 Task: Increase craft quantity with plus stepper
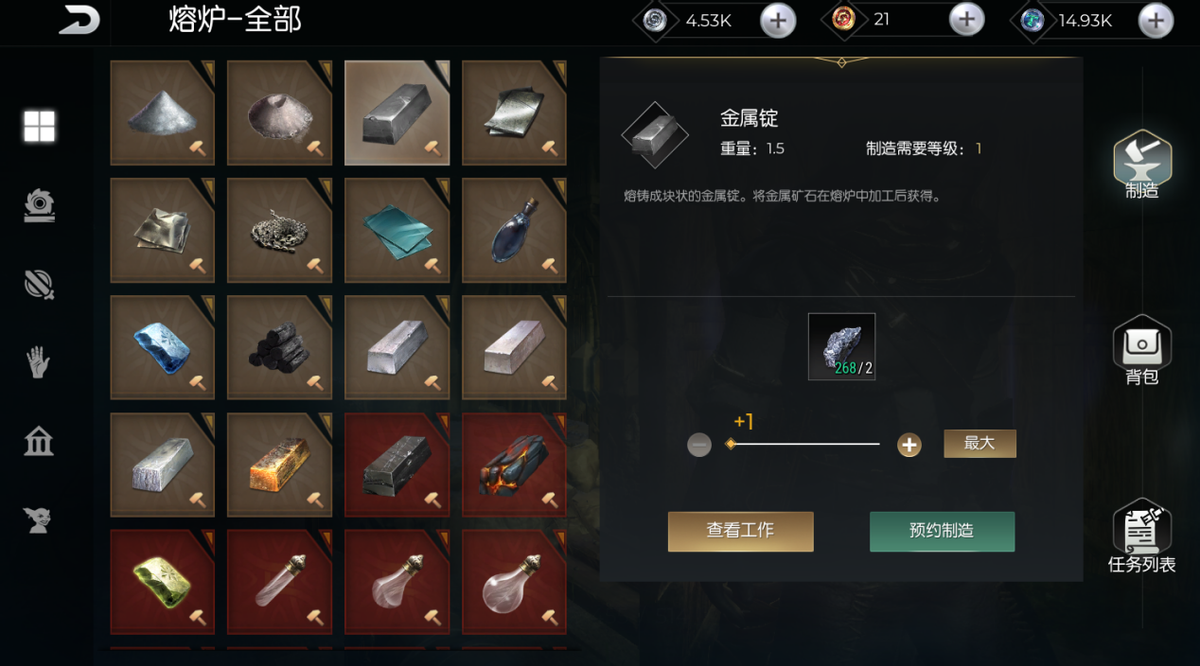tap(909, 445)
